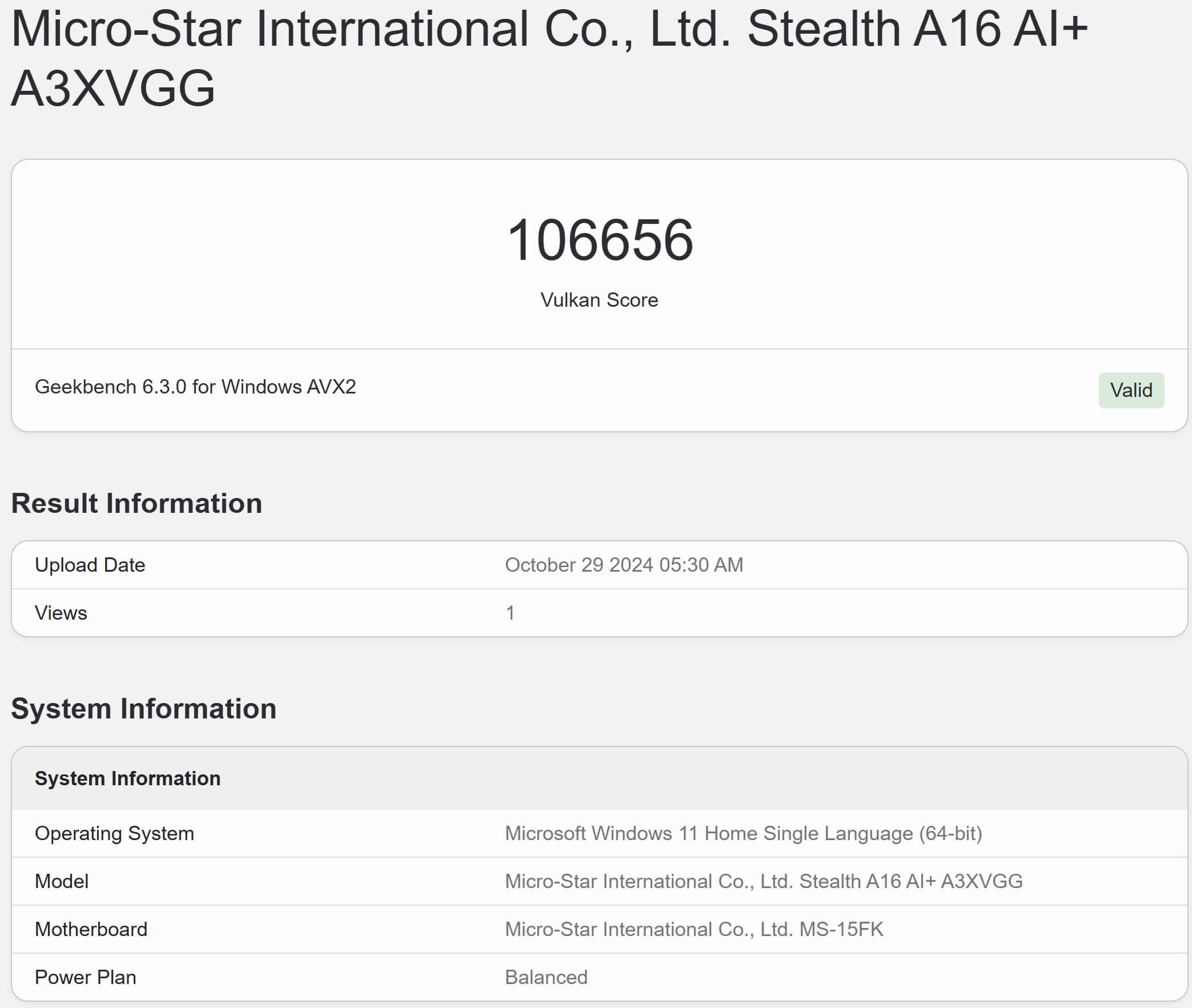
Task: Click Geekbench 6.3.0 for Windows AVX2 text
Action: click(195, 387)
